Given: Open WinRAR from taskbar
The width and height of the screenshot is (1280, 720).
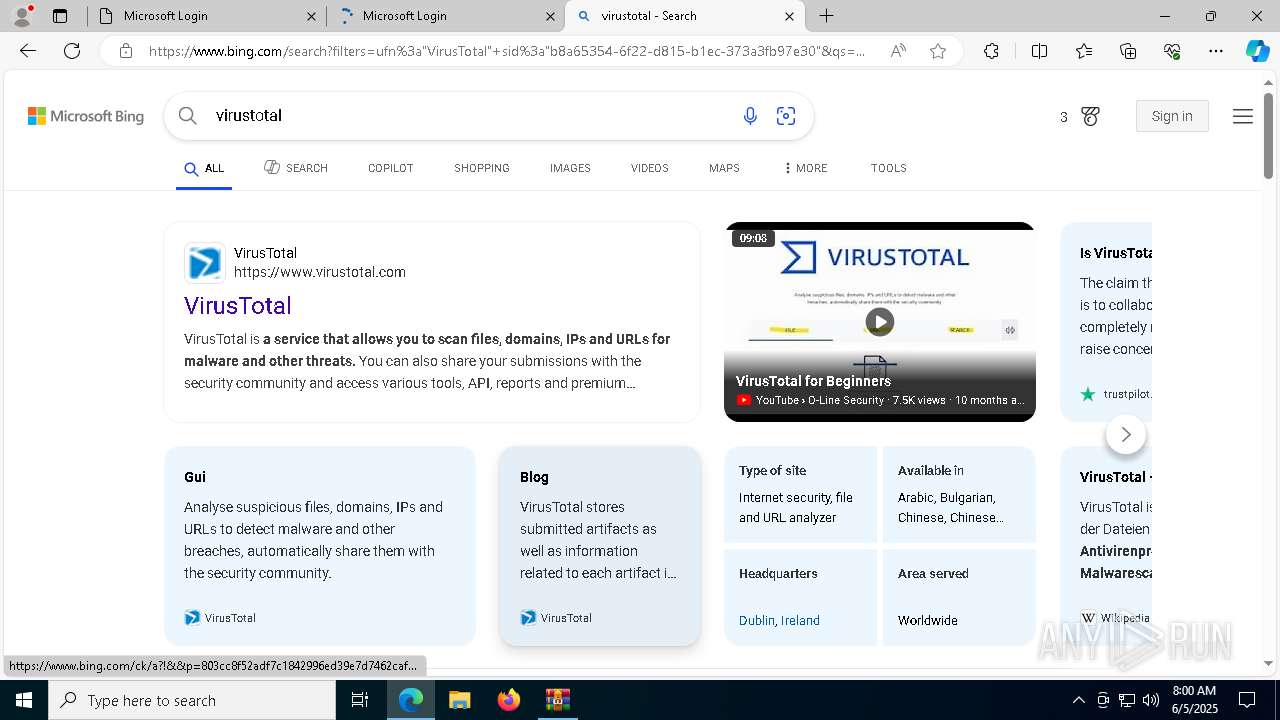Looking at the screenshot, I should [x=557, y=700].
